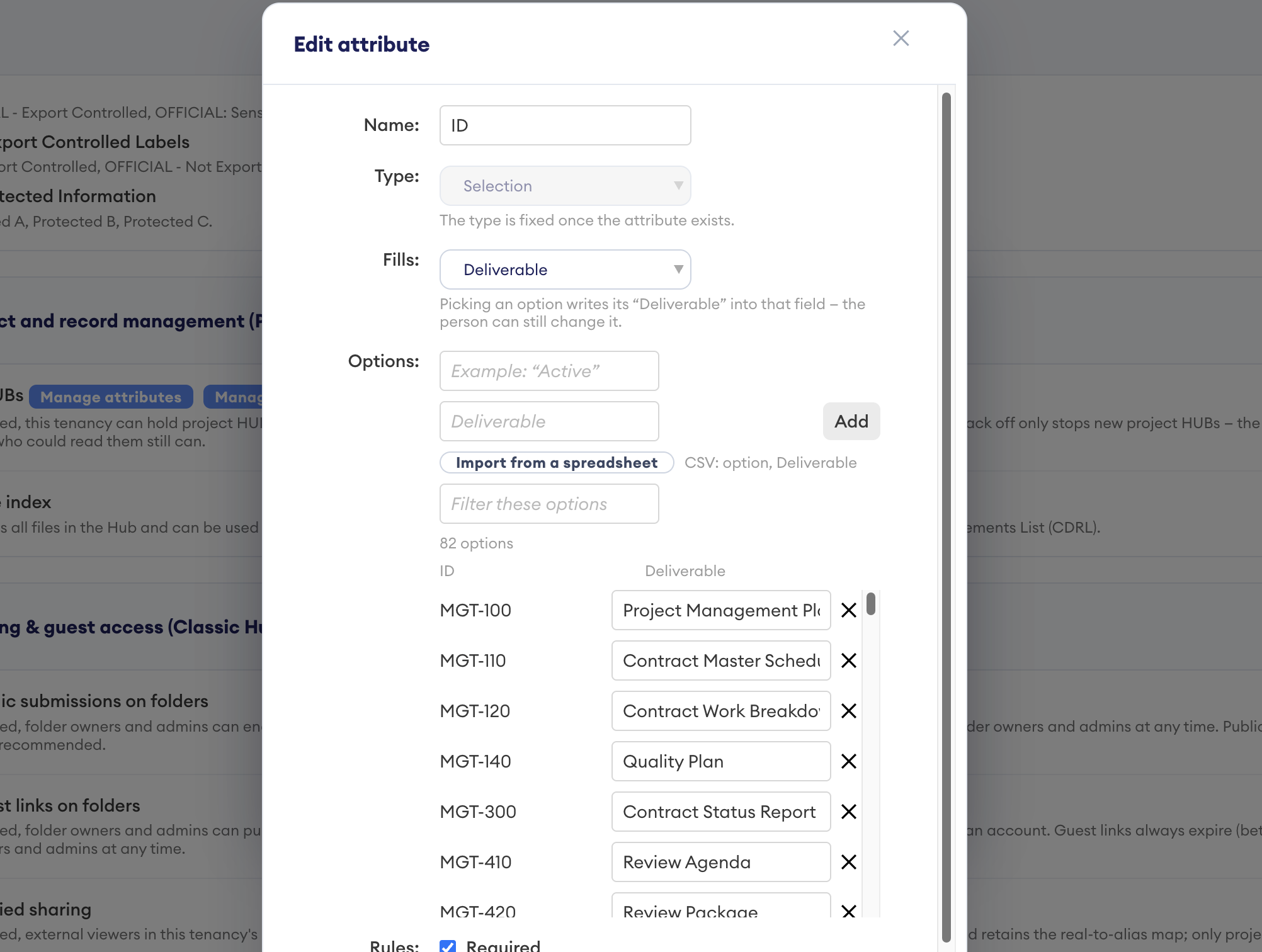
Task: Remove the MGT-120 option
Action: coord(849,711)
